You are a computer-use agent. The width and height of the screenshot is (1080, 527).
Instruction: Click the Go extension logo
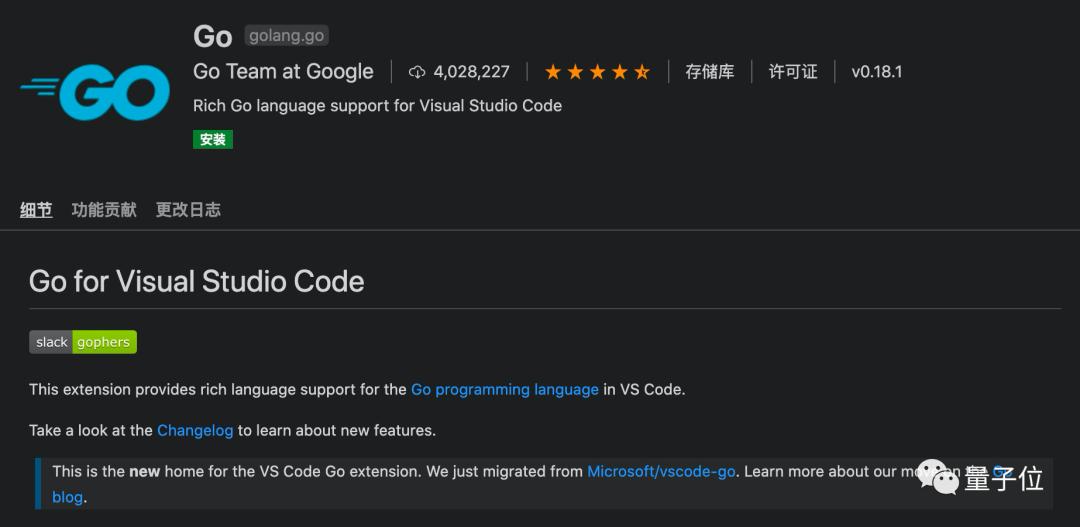coord(95,92)
